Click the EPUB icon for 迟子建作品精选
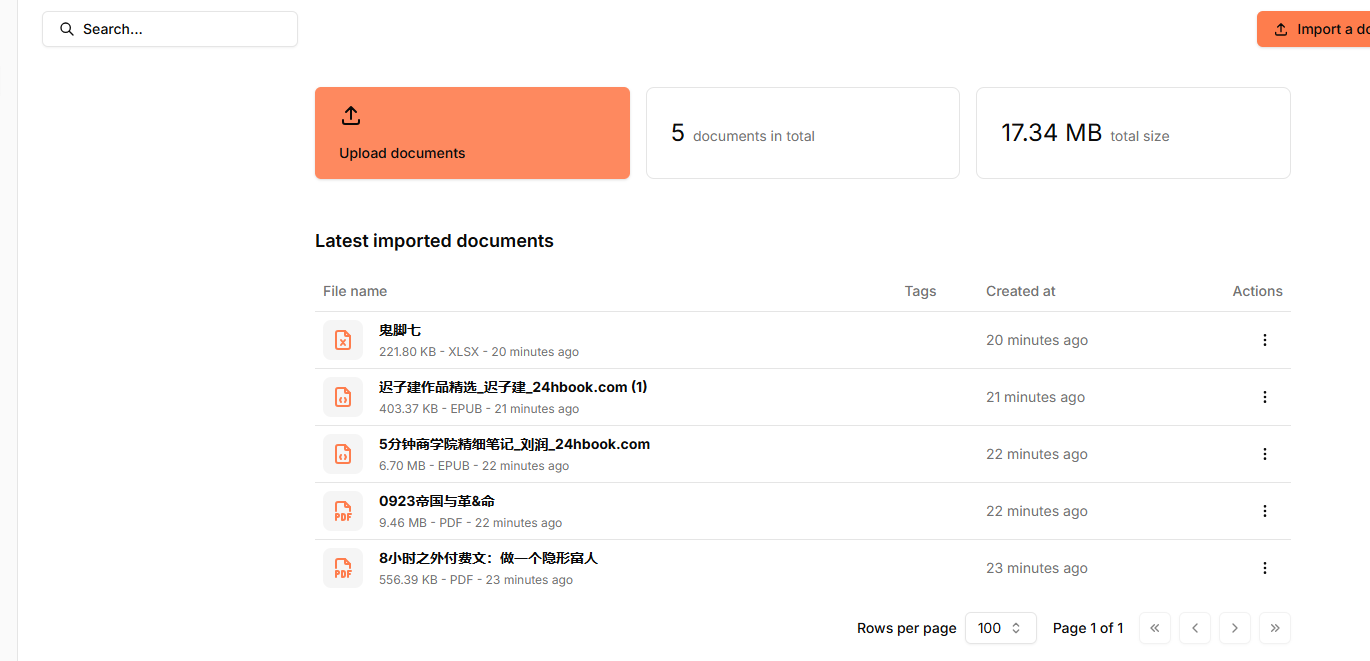 pyautogui.click(x=343, y=397)
